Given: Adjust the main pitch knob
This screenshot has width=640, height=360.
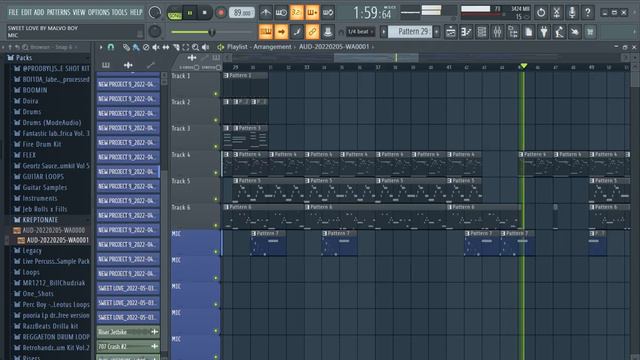Looking at the screenshot, I should (155, 31).
